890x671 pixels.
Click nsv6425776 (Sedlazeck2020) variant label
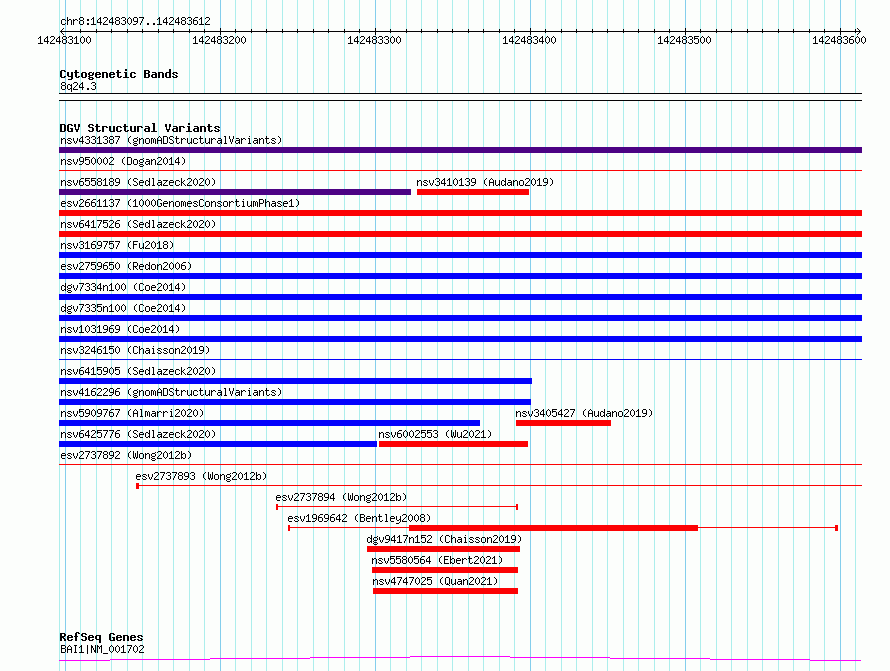tap(138, 434)
